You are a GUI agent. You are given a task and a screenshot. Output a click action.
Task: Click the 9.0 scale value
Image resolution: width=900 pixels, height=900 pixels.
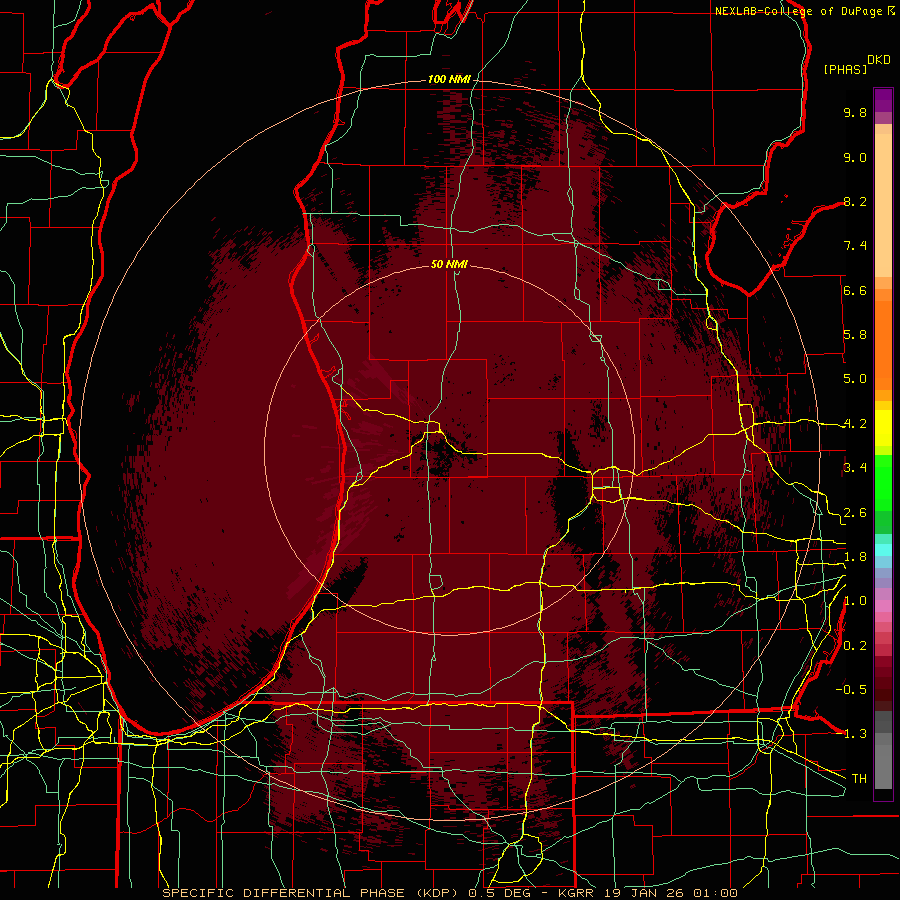coord(855,157)
